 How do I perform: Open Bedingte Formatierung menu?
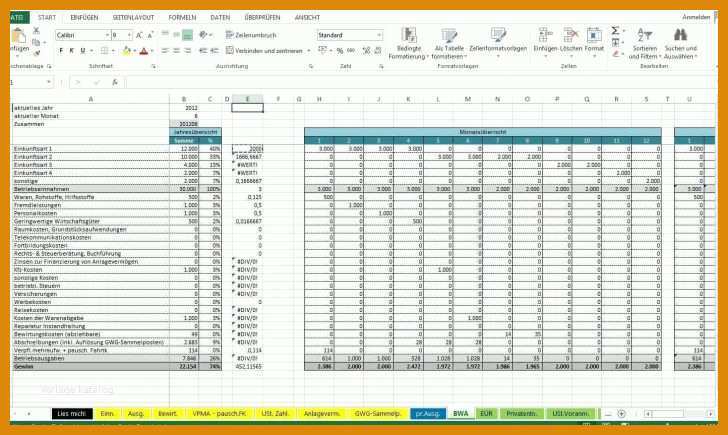(x=409, y=44)
